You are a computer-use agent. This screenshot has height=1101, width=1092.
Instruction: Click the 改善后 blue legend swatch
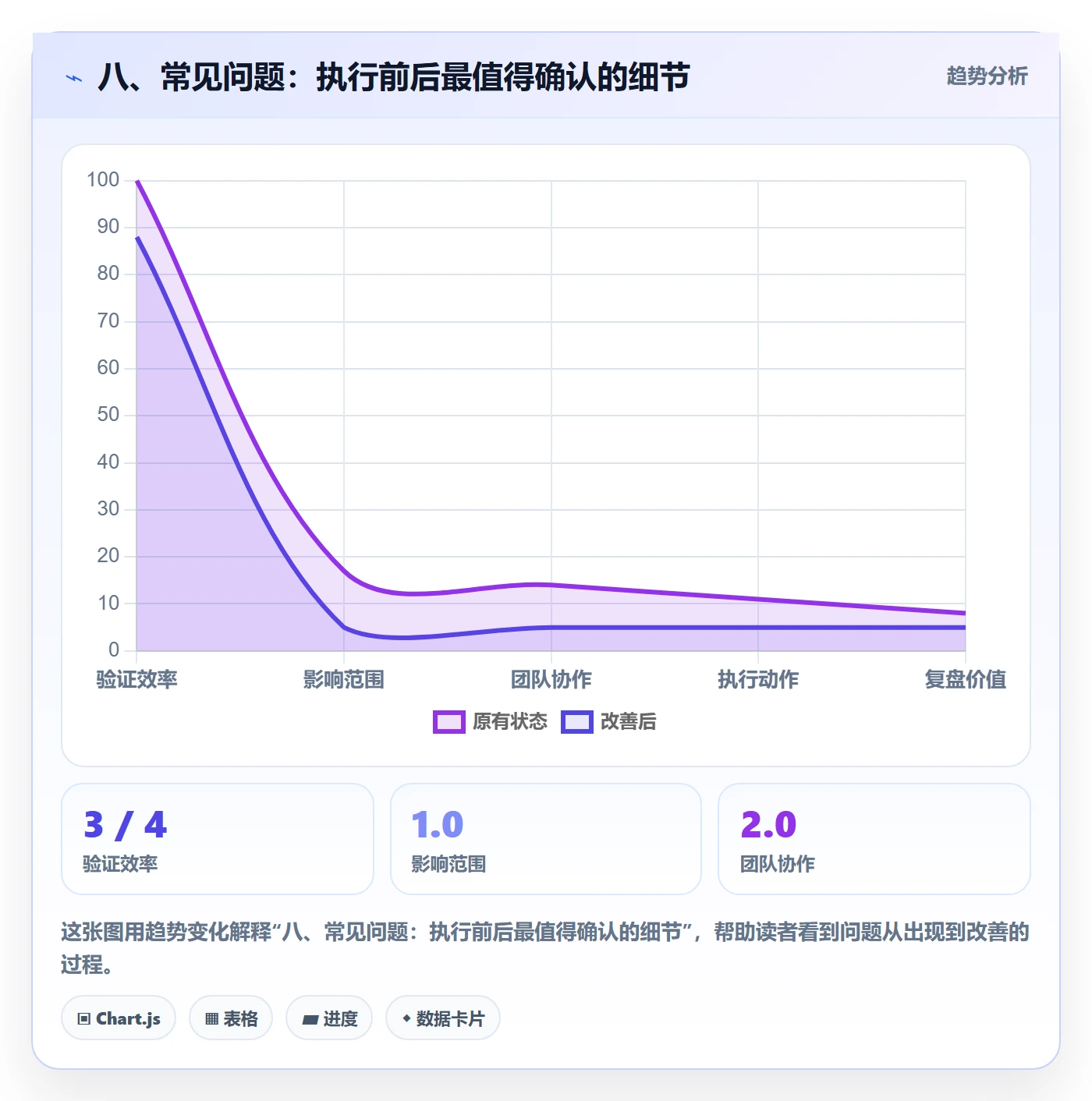[x=577, y=722]
